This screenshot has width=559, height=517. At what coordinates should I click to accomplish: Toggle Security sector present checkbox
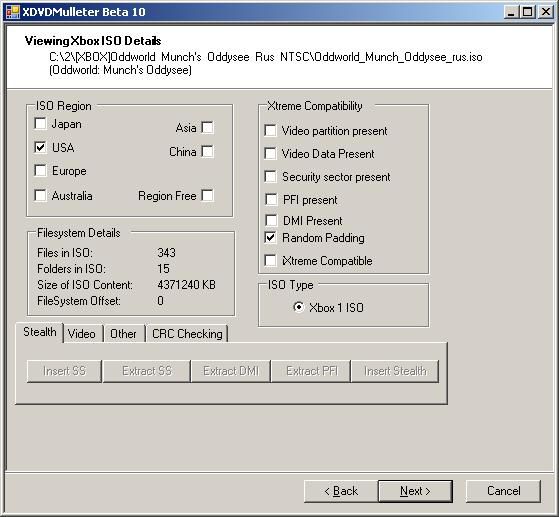(x=271, y=176)
